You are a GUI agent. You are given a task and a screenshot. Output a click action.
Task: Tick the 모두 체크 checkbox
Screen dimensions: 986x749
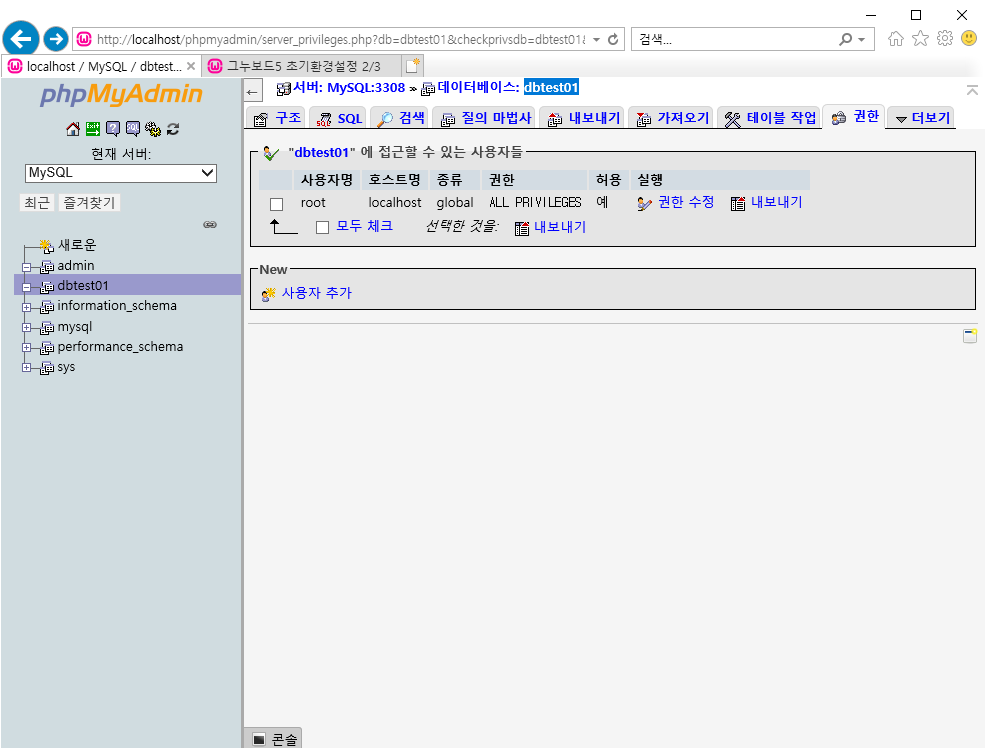[x=323, y=227]
